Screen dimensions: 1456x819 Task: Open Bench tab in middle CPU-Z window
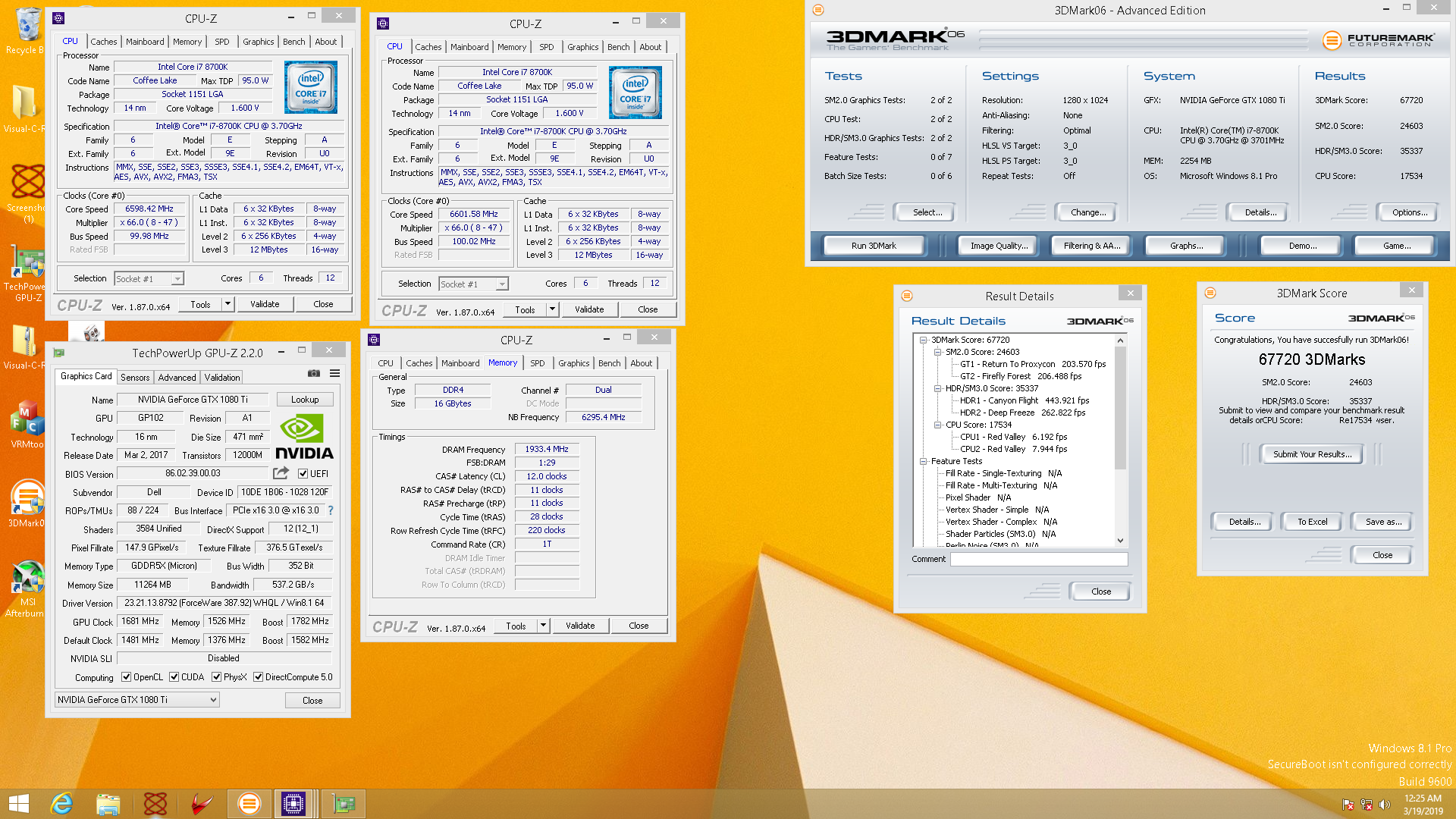tap(619, 47)
